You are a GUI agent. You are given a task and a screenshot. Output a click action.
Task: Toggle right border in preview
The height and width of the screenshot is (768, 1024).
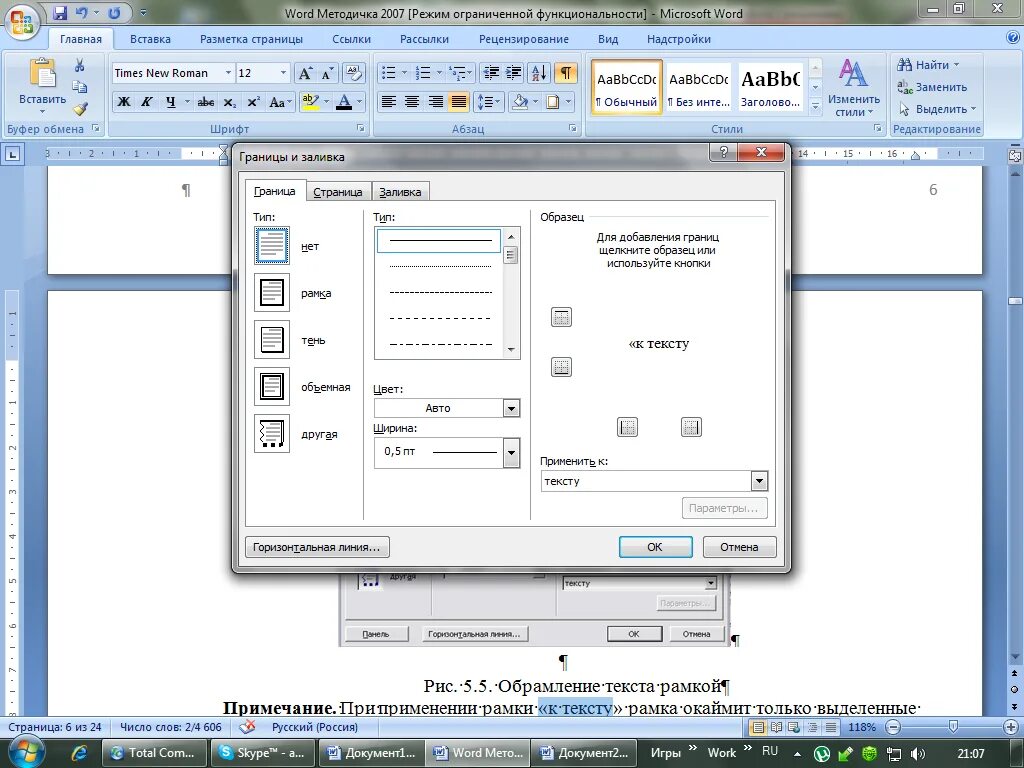tap(691, 427)
